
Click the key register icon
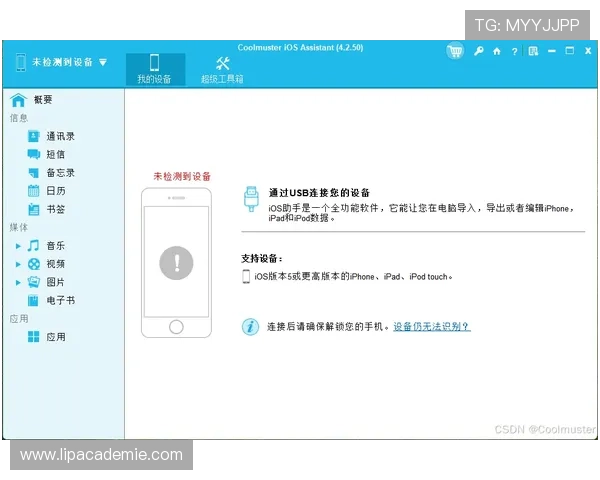point(478,51)
